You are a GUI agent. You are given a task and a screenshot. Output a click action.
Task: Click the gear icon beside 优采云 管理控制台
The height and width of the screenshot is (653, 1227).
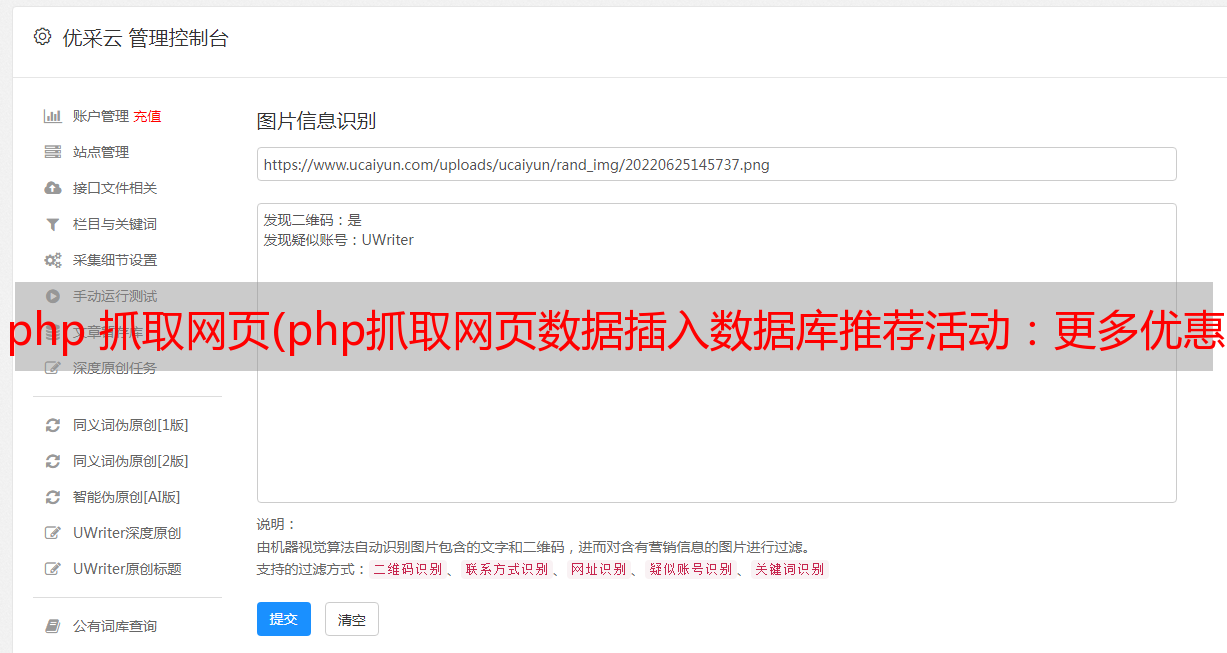[x=42, y=37]
